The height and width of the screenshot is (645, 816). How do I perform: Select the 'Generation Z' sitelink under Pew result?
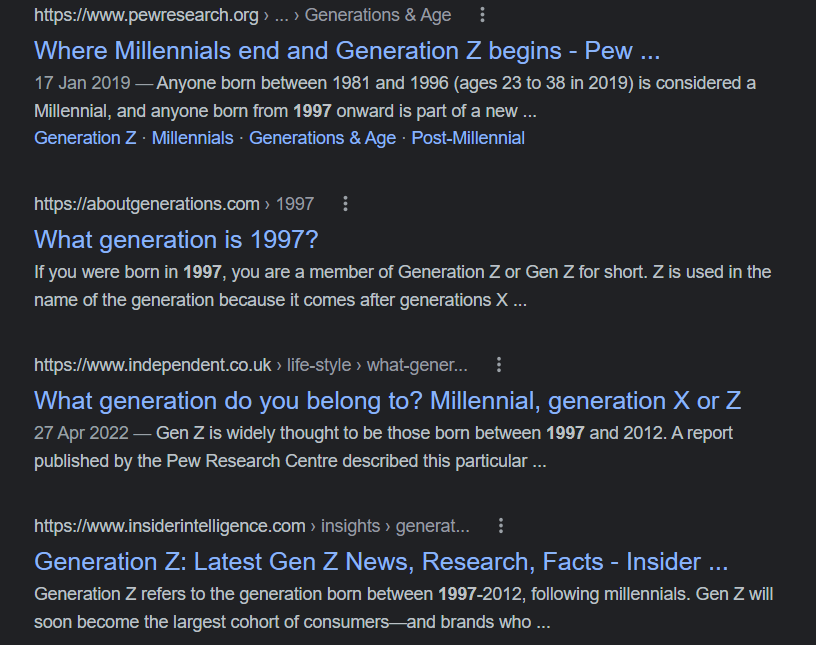pyautogui.click(x=84, y=138)
